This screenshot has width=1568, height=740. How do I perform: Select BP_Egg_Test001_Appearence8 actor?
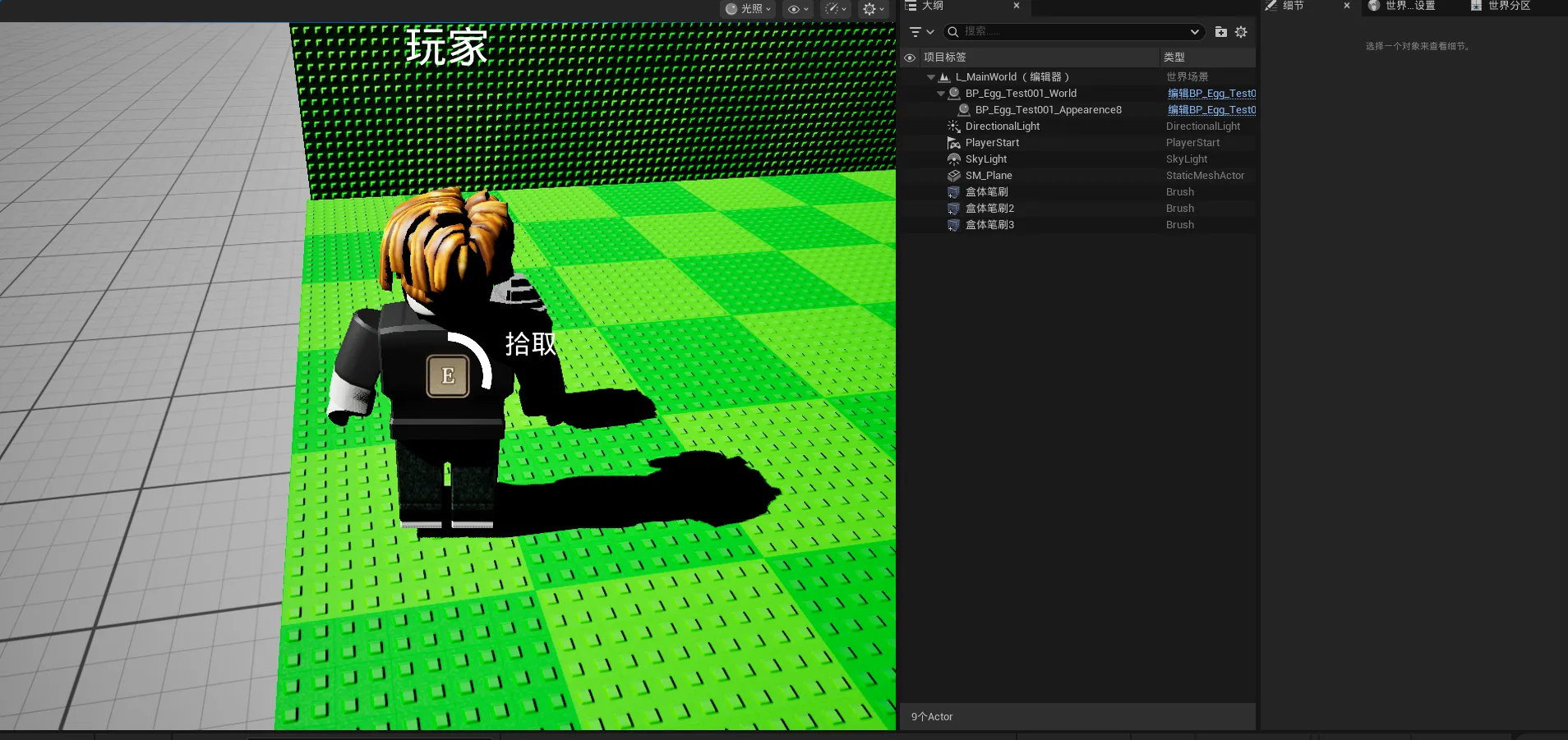pyautogui.click(x=1049, y=110)
